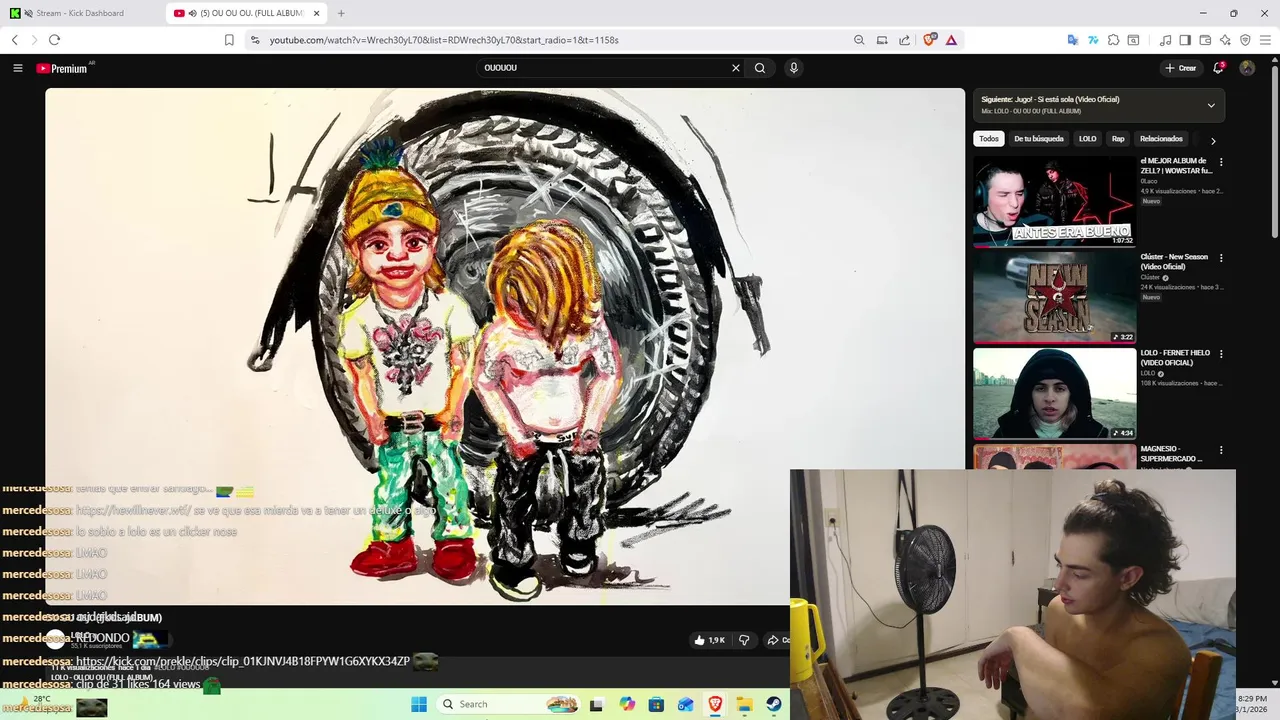The width and height of the screenshot is (1280, 720).
Task: Go to YouTube Premium home logo
Action: 64,68
